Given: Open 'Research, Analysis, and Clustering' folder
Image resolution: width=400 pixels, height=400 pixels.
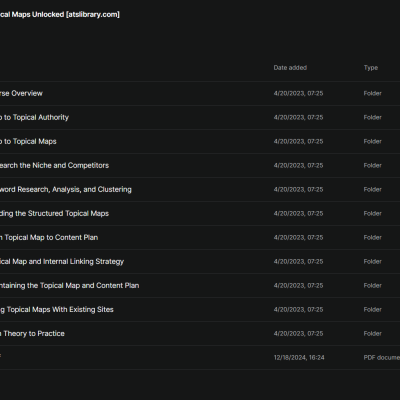Looking at the screenshot, I should (66, 189).
